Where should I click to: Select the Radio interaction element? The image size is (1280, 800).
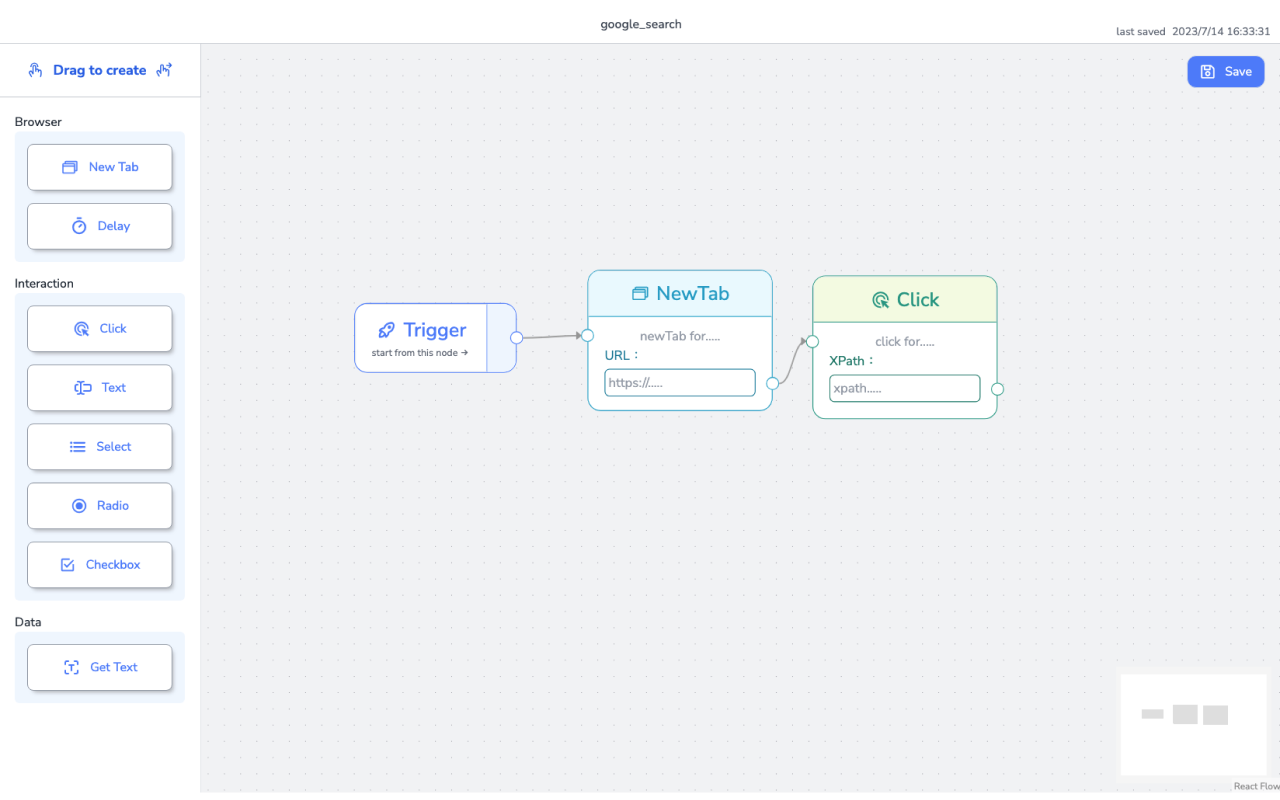pos(100,506)
